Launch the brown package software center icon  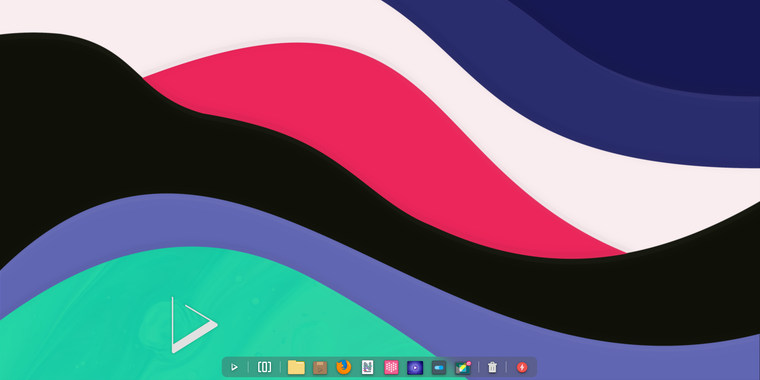[x=320, y=367]
